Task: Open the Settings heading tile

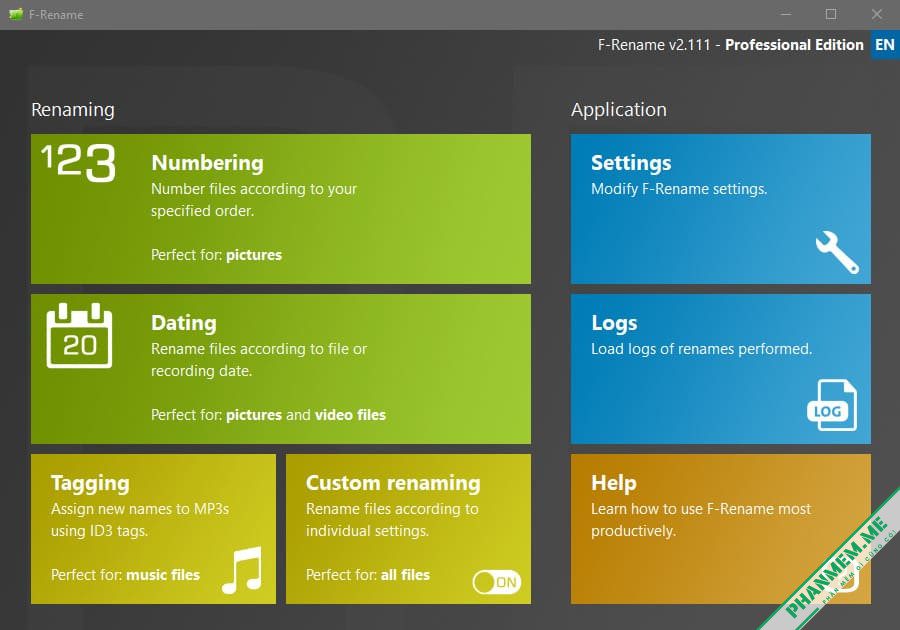Action: point(720,209)
